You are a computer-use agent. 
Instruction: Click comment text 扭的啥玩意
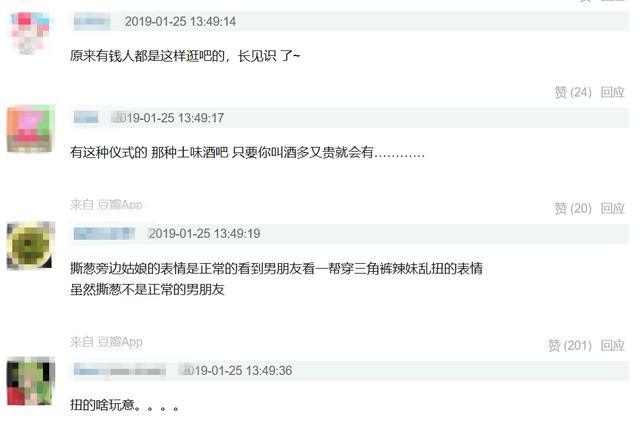[x=102, y=405]
